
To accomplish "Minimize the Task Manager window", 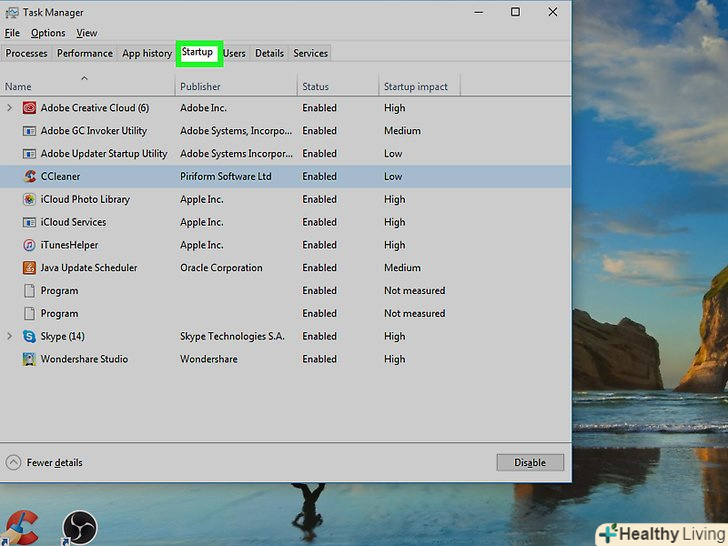I will coord(479,12).
